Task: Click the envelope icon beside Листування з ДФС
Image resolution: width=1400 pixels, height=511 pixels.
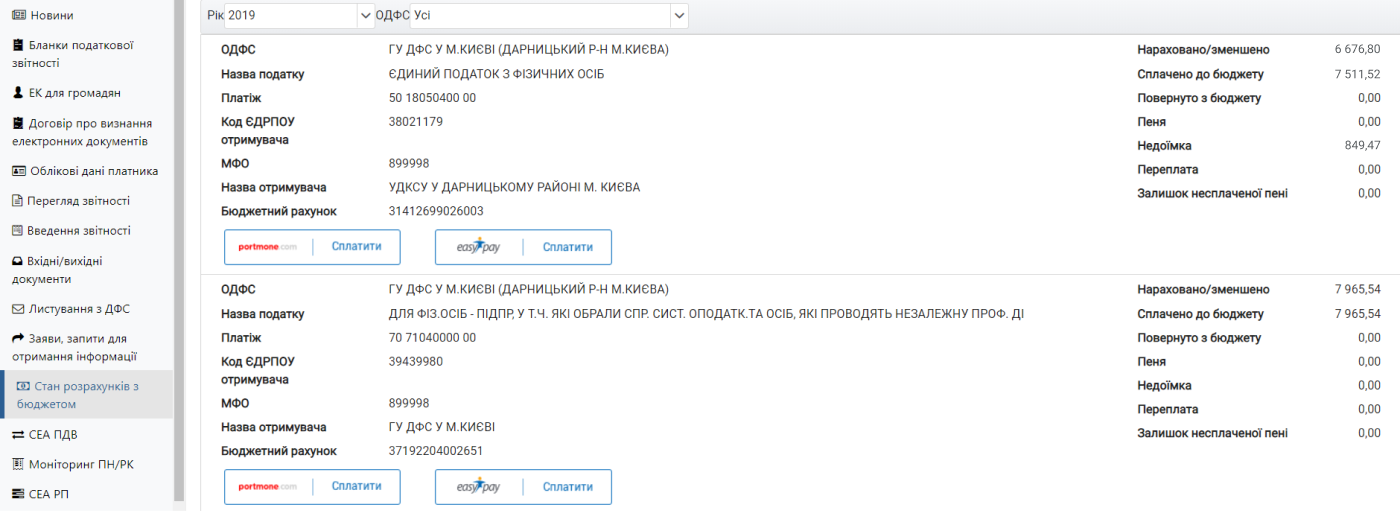Action: [x=18, y=309]
